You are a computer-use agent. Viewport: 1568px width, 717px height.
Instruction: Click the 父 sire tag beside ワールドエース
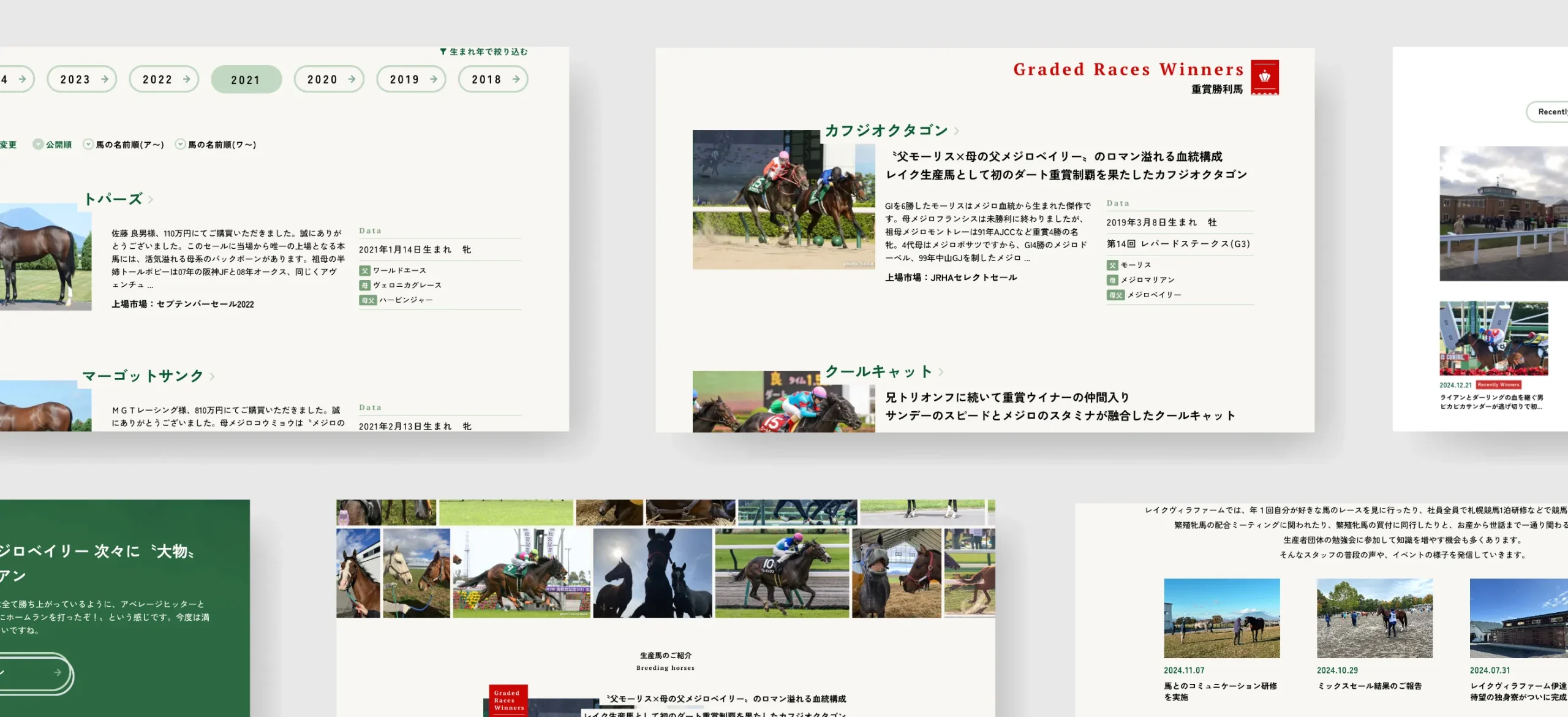364,270
